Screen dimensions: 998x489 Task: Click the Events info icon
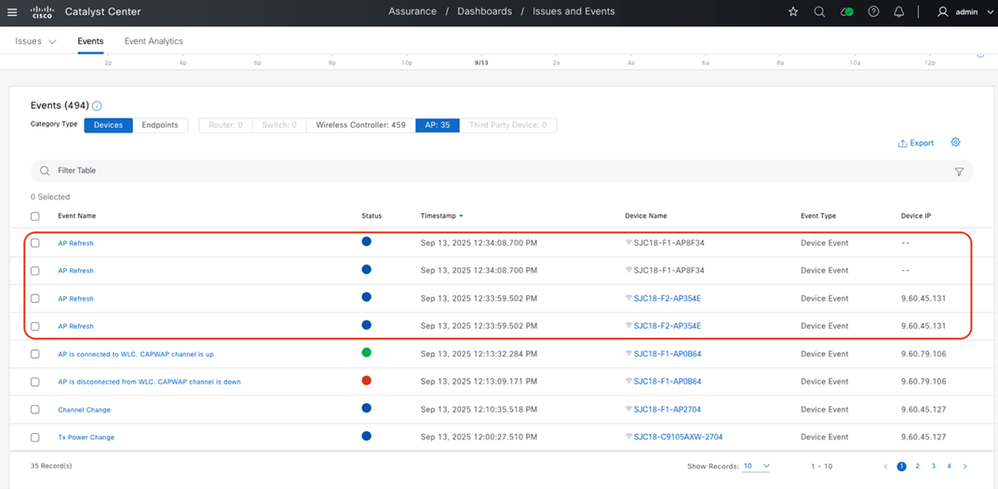coord(97,106)
